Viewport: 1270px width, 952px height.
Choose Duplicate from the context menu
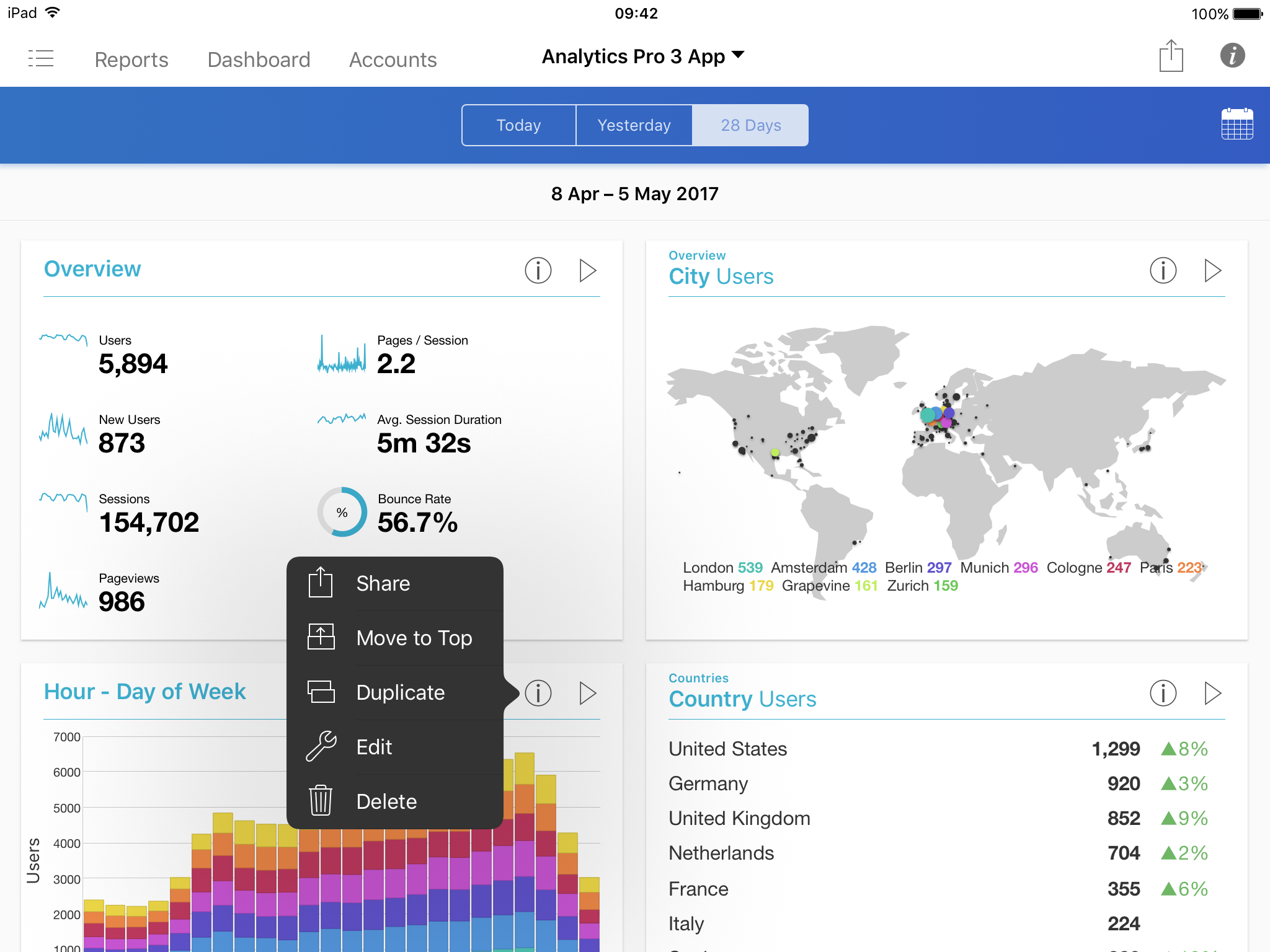coord(400,692)
